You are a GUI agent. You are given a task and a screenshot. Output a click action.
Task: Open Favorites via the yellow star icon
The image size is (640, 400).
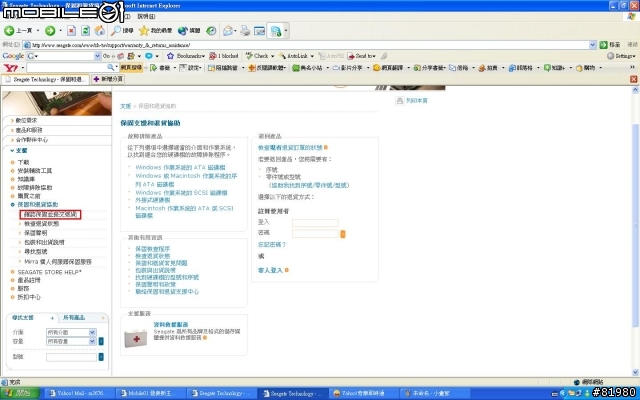click(x=155, y=31)
